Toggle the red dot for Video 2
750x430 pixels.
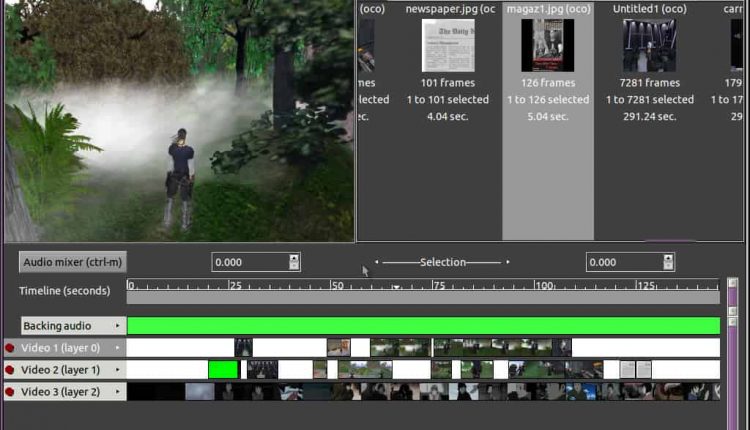tap(9, 370)
